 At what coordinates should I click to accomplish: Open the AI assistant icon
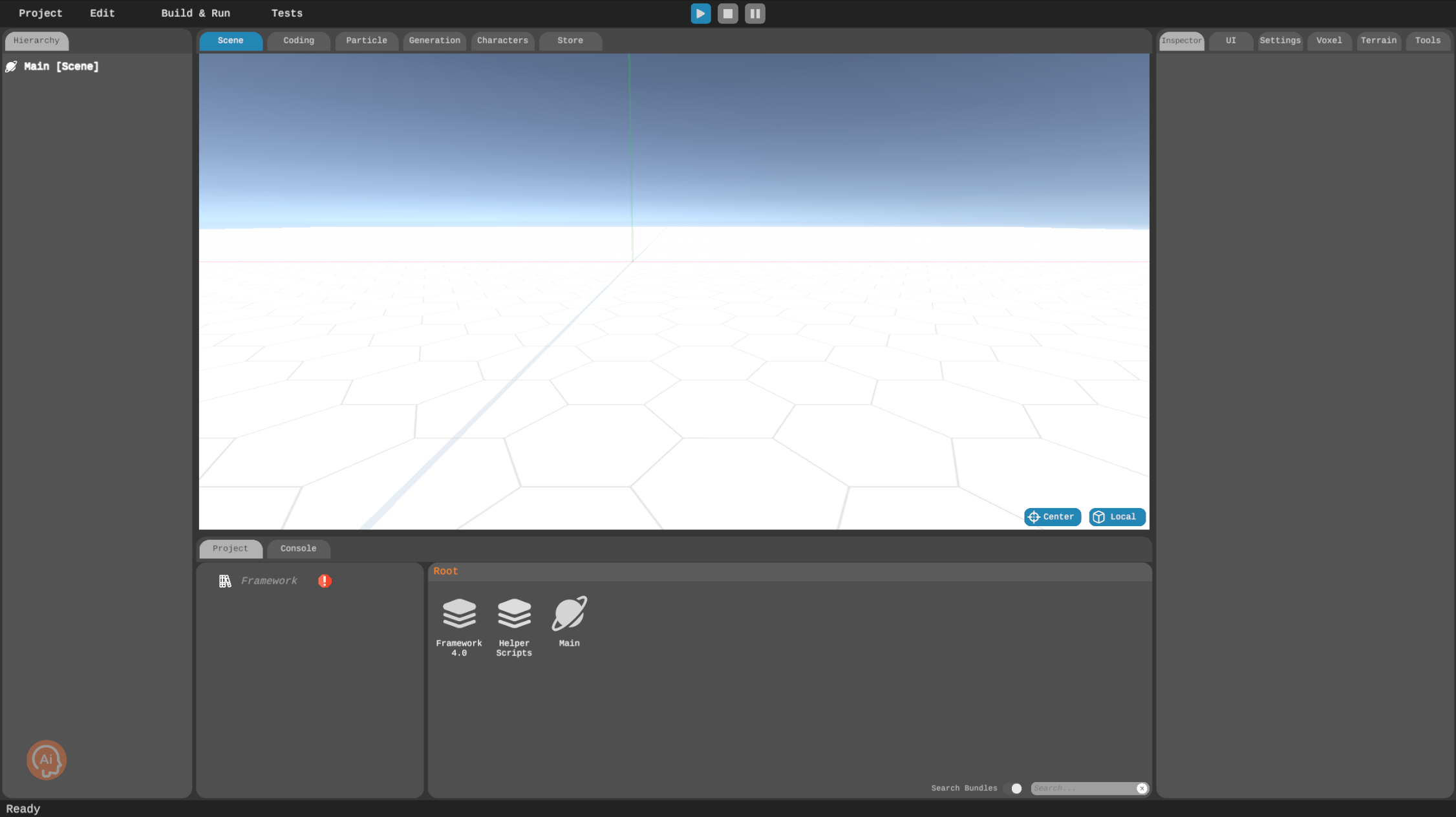point(47,759)
